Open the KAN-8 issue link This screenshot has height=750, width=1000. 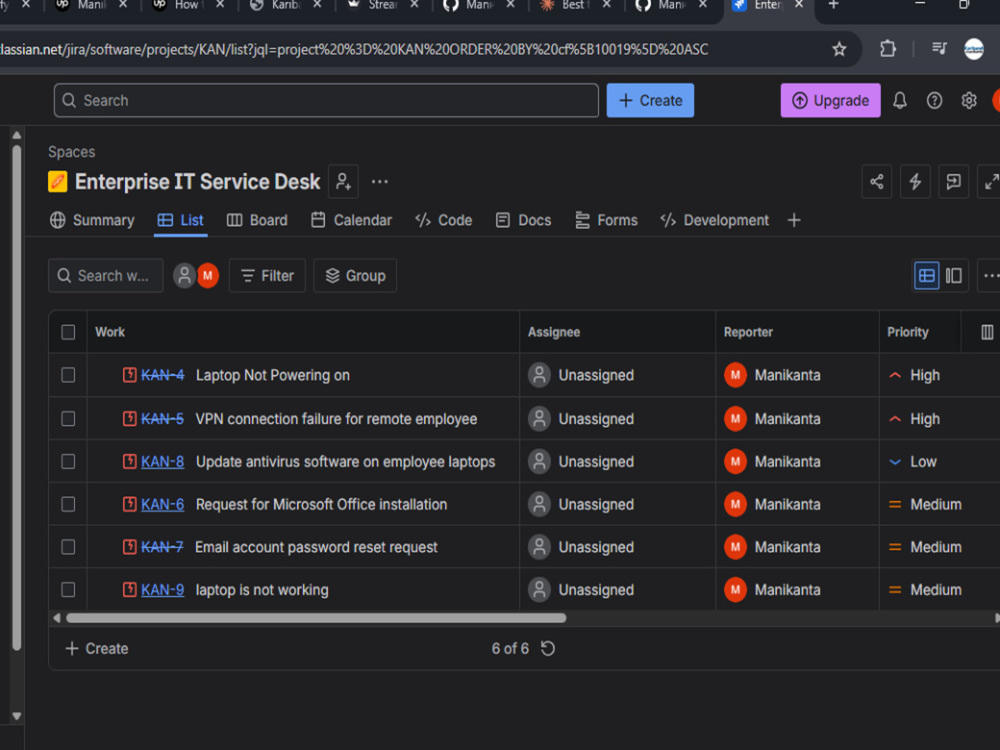point(163,462)
